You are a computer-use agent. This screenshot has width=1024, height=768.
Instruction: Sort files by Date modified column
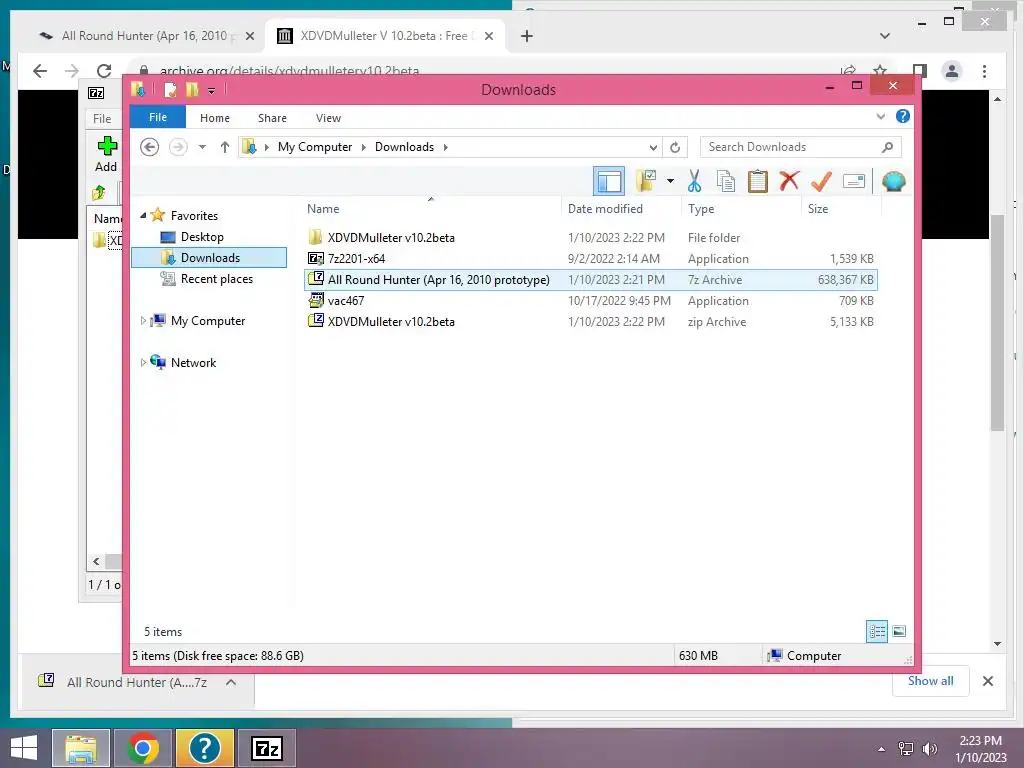pyautogui.click(x=605, y=209)
